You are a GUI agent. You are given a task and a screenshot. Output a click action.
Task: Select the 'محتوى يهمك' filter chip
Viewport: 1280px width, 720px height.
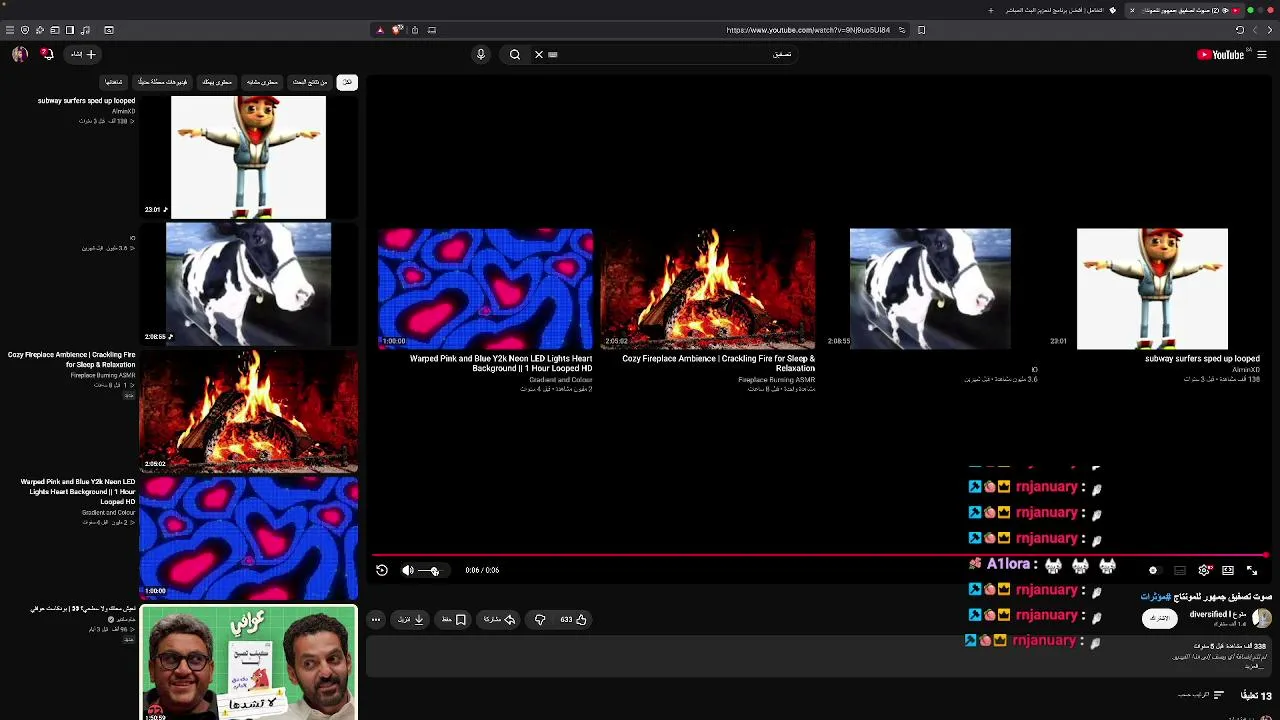coord(217,82)
